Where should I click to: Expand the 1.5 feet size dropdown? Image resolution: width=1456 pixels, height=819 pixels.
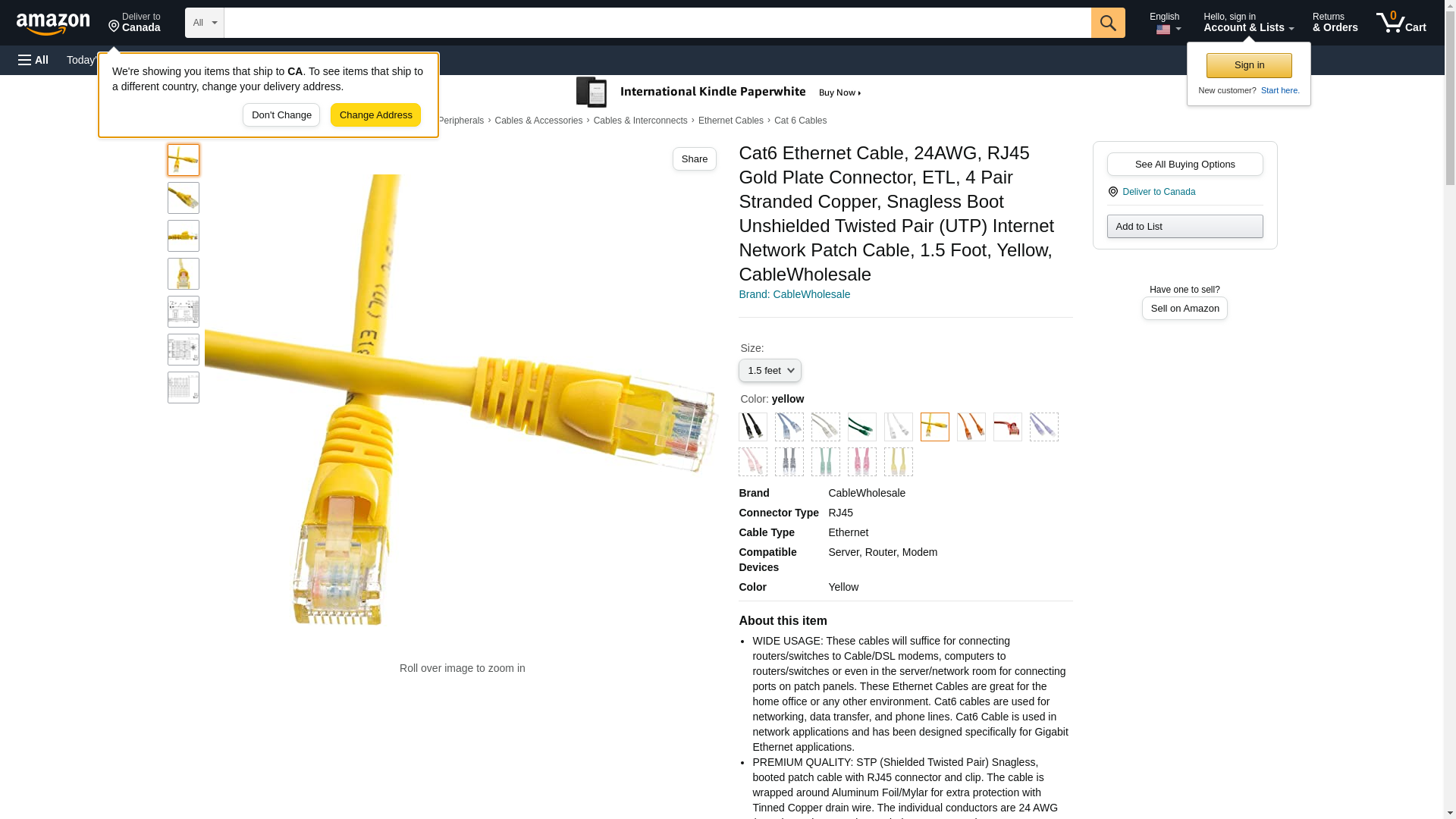click(770, 371)
